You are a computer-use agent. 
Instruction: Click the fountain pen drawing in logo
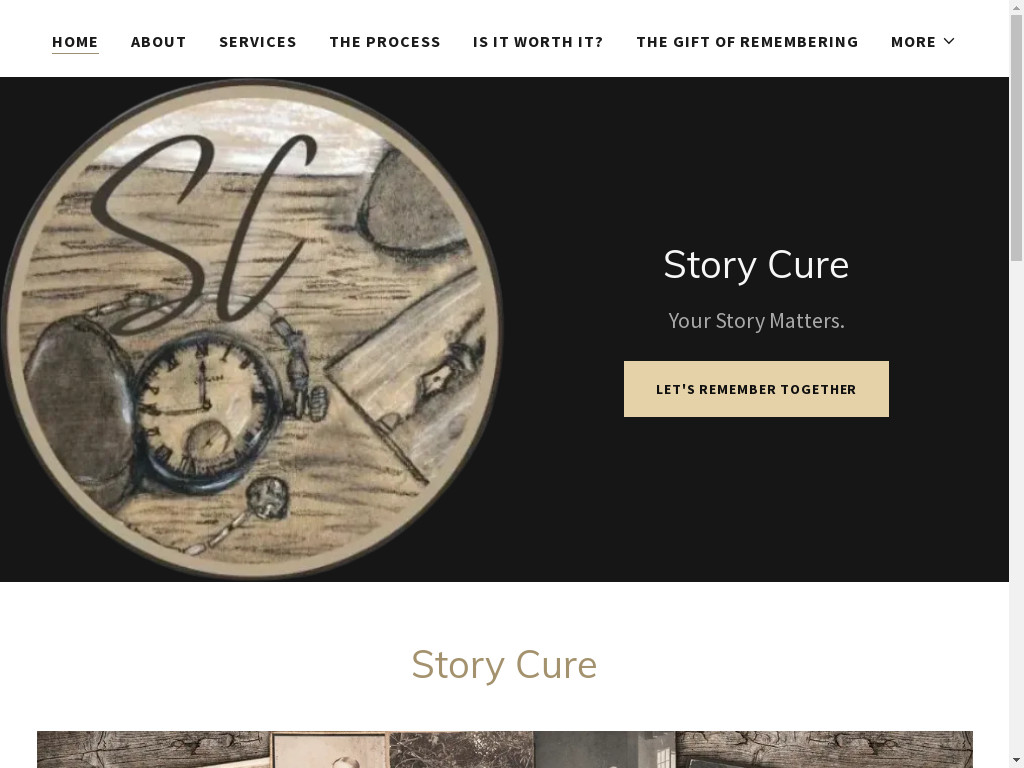tap(451, 371)
